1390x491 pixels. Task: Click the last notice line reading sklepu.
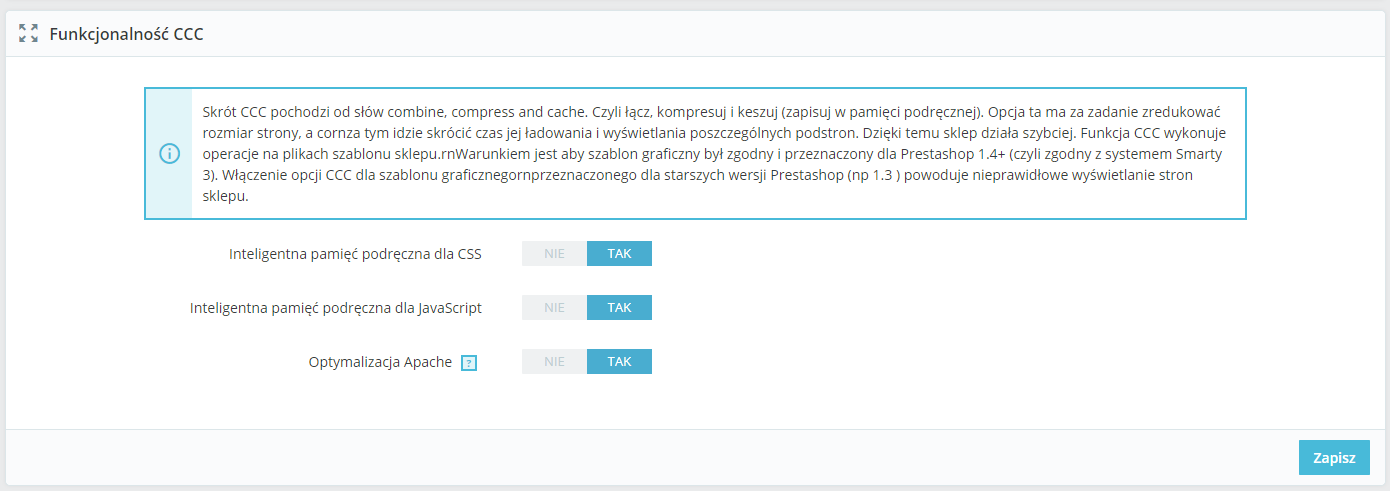[225, 197]
